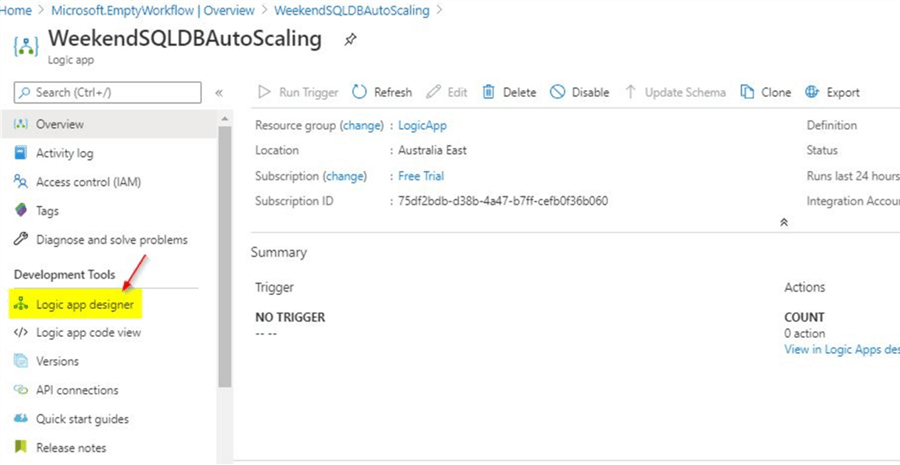Viewport: 900px width, 465px height.
Task: Click Home in the breadcrumb
Action: (x=16, y=10)
